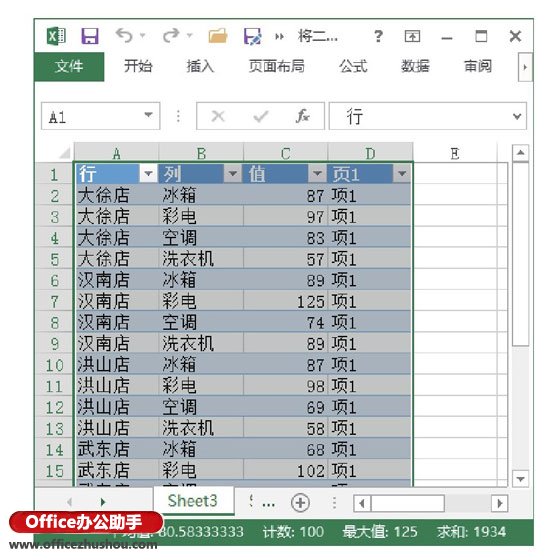
Task: Switch to the 页面布局 ribbon tab
Action: pyautogui.click(x=276, y=66)
